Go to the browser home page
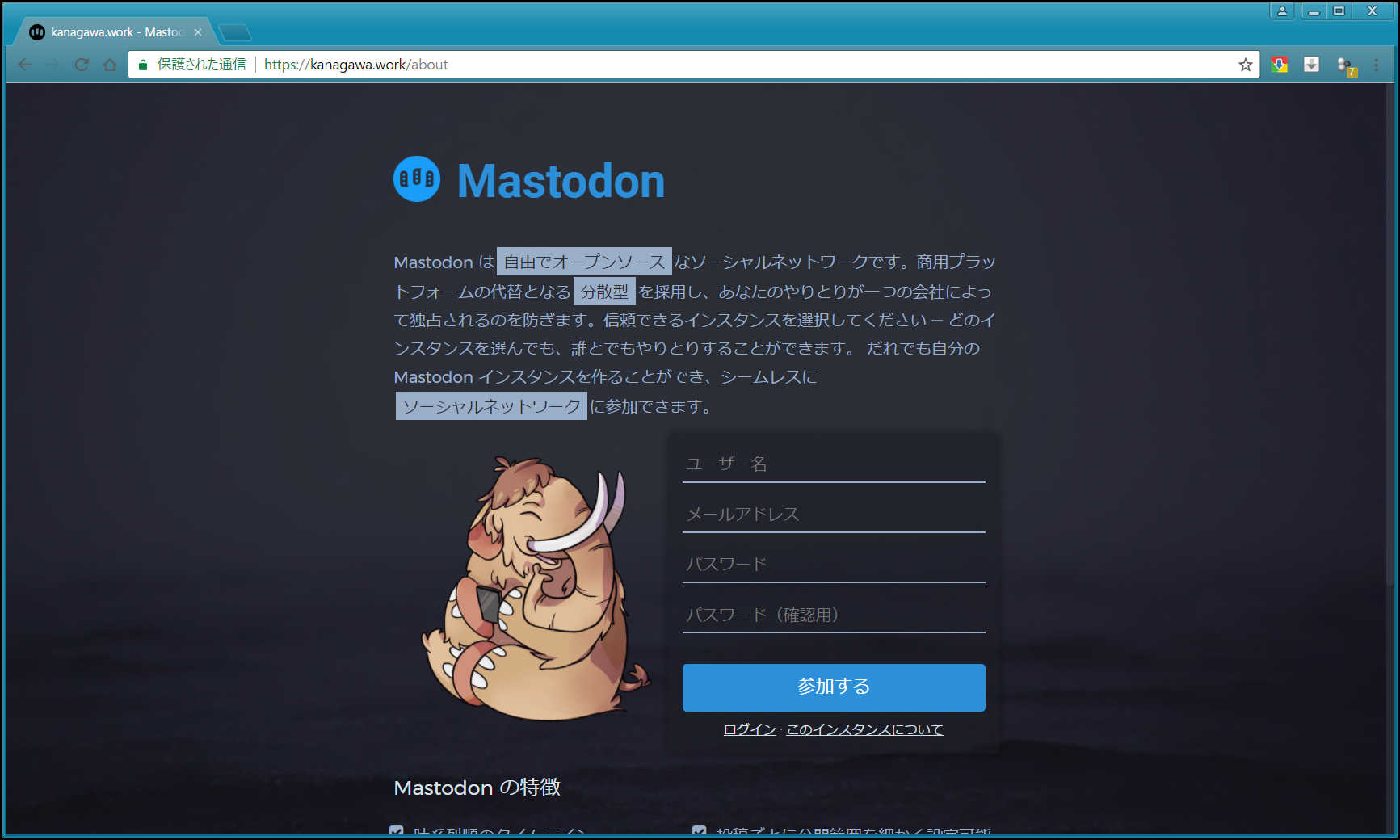The width and height of the screenshot is (1400, 840). click(x=110, y=65)
